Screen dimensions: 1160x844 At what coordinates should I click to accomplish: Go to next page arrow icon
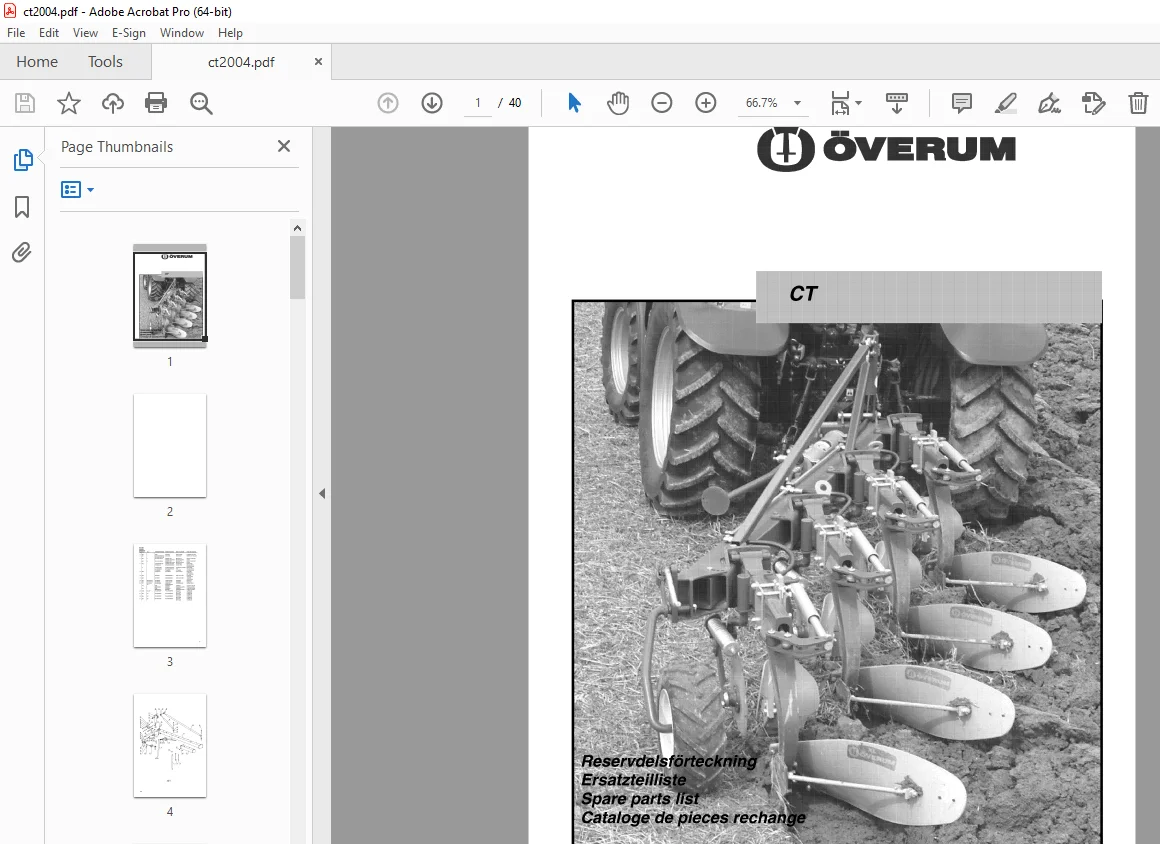432,103
